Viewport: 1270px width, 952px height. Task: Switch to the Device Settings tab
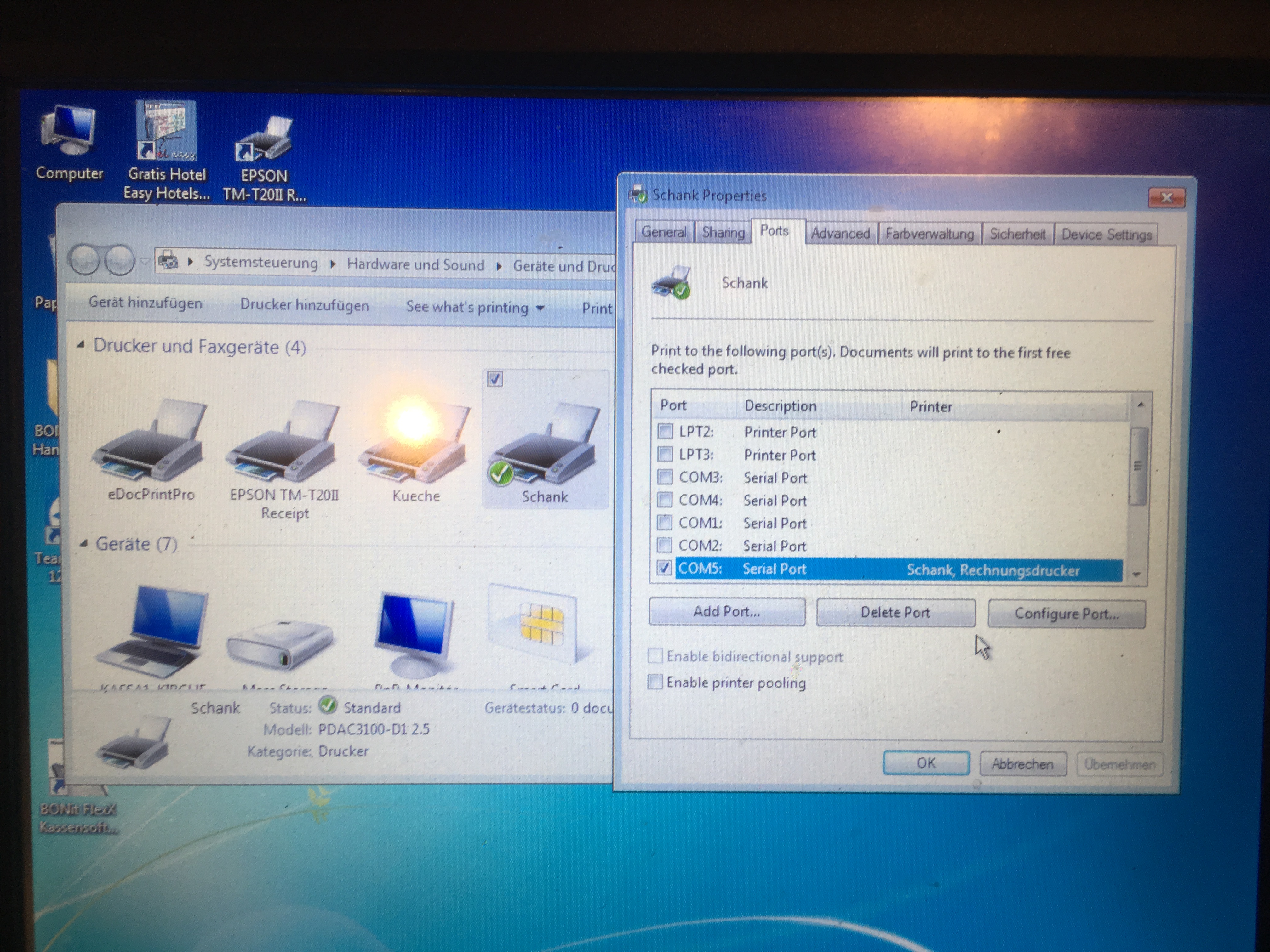point(1107,235)
